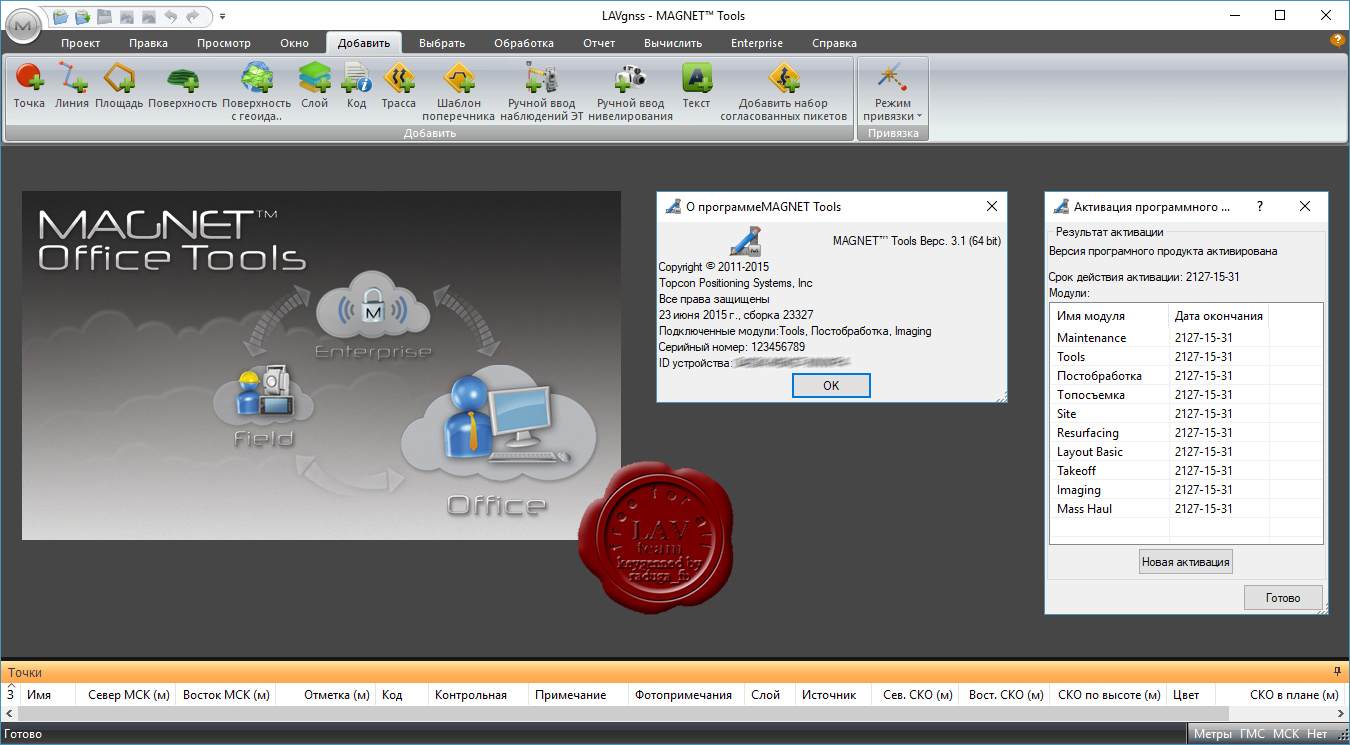Switch to the Правка ribbon tab
This screenshot has height=745, width=1350.
coord(149,43)
